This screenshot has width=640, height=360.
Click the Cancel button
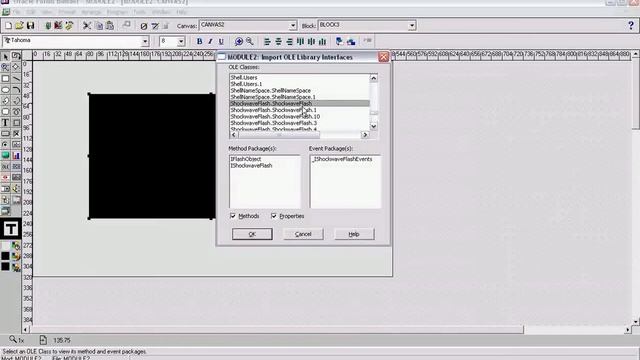[x=303, y=234]
